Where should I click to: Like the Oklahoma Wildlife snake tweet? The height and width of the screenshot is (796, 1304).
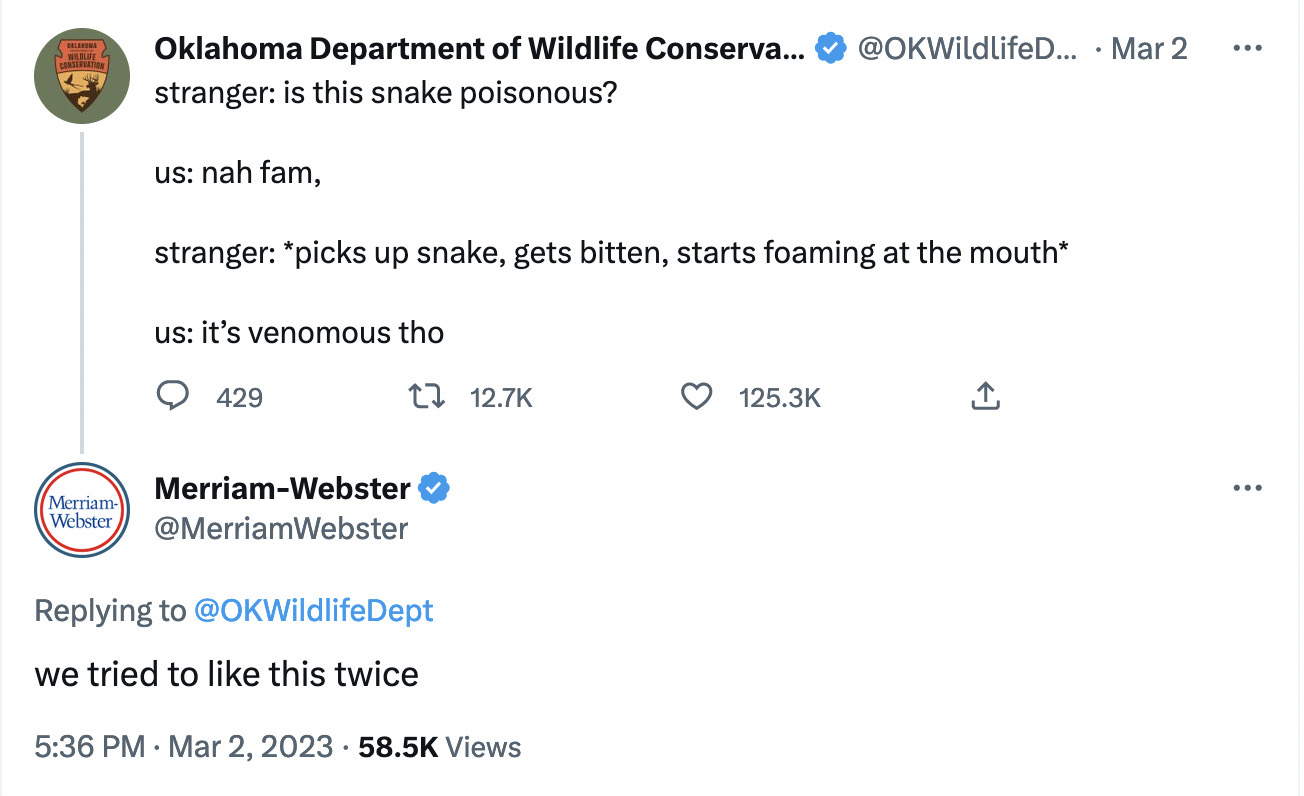695,398
